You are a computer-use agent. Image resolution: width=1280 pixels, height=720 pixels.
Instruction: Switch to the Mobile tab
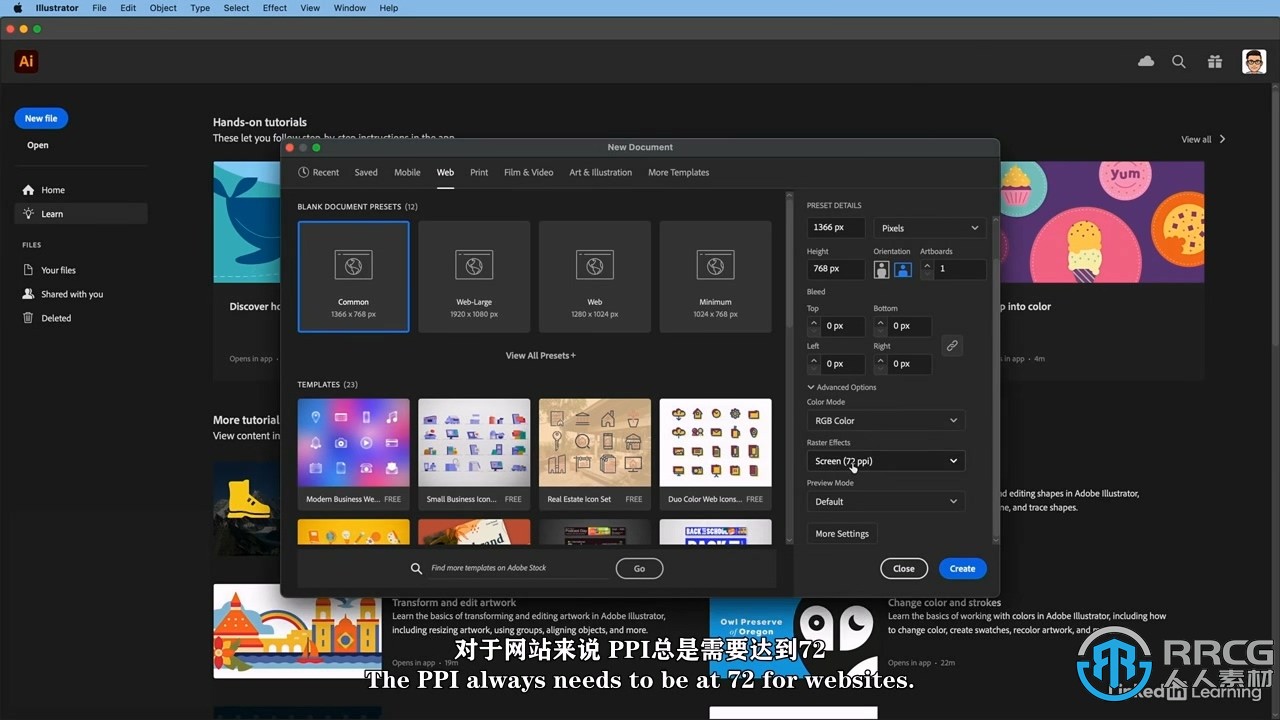pos(407,172)
